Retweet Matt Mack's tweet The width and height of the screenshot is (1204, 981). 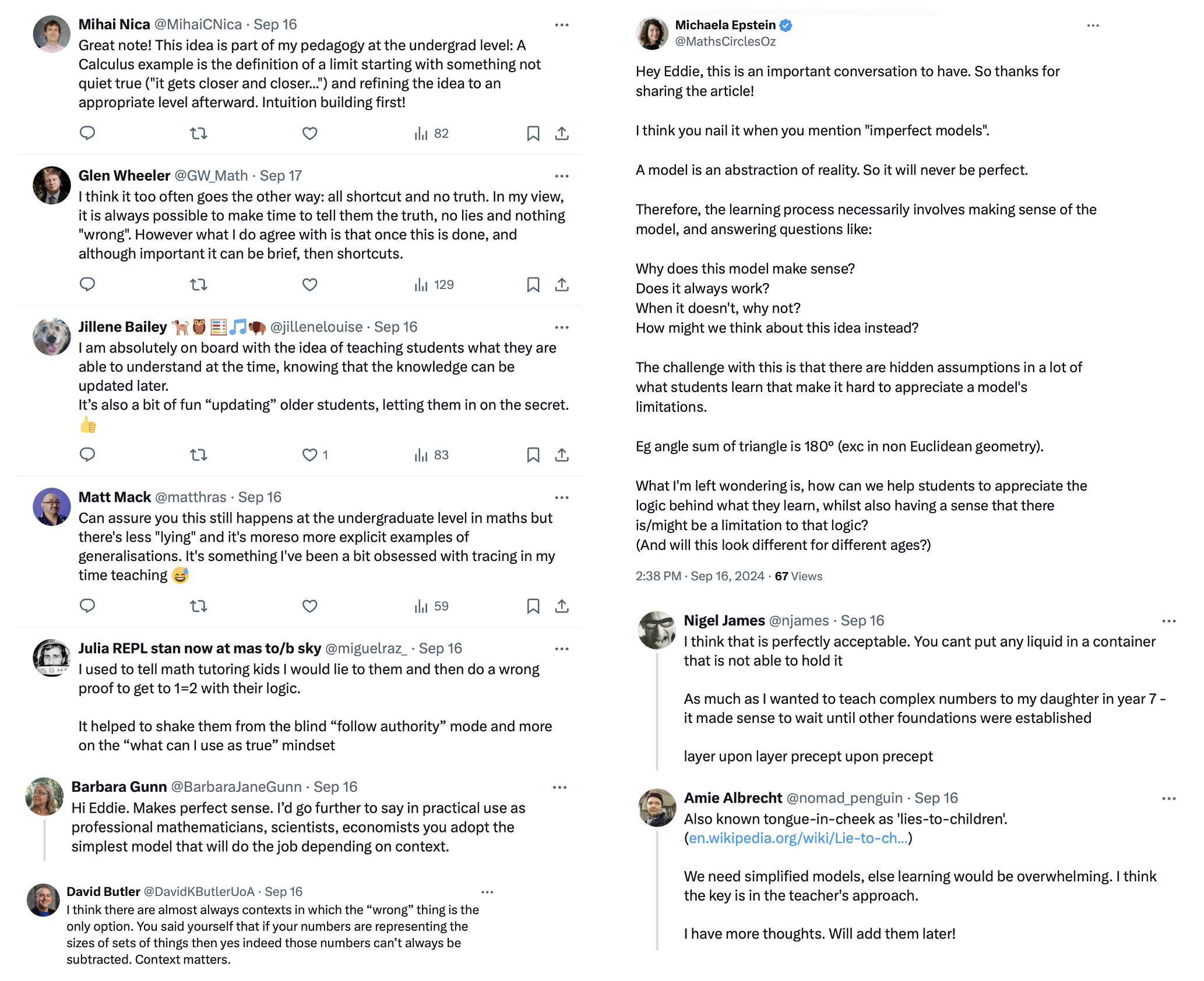tap(199, 606)
